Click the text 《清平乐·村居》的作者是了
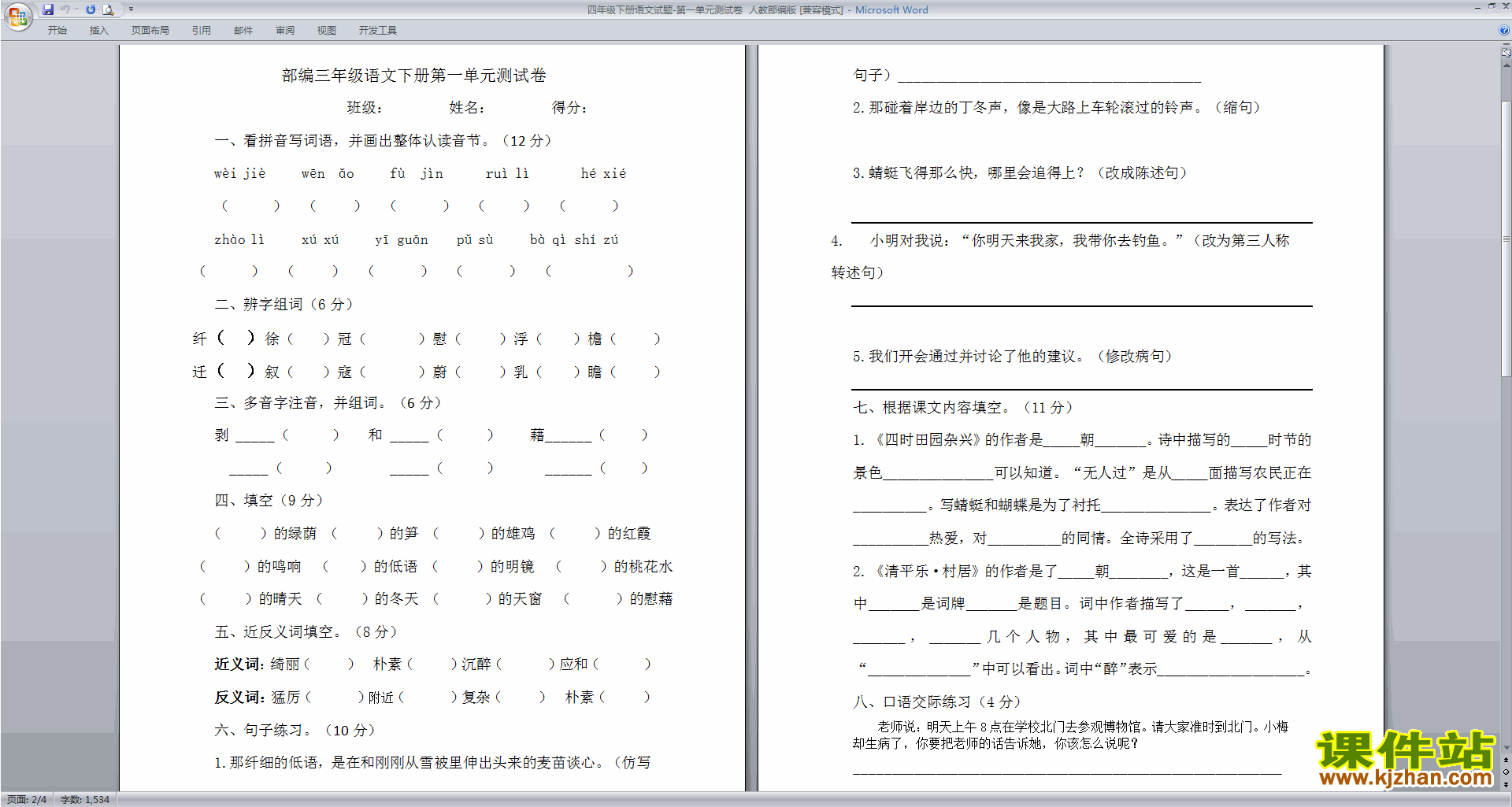Image resolution: width=1512 pixels, height=807 pixels. pyautogui.click(x=963, y=572)
